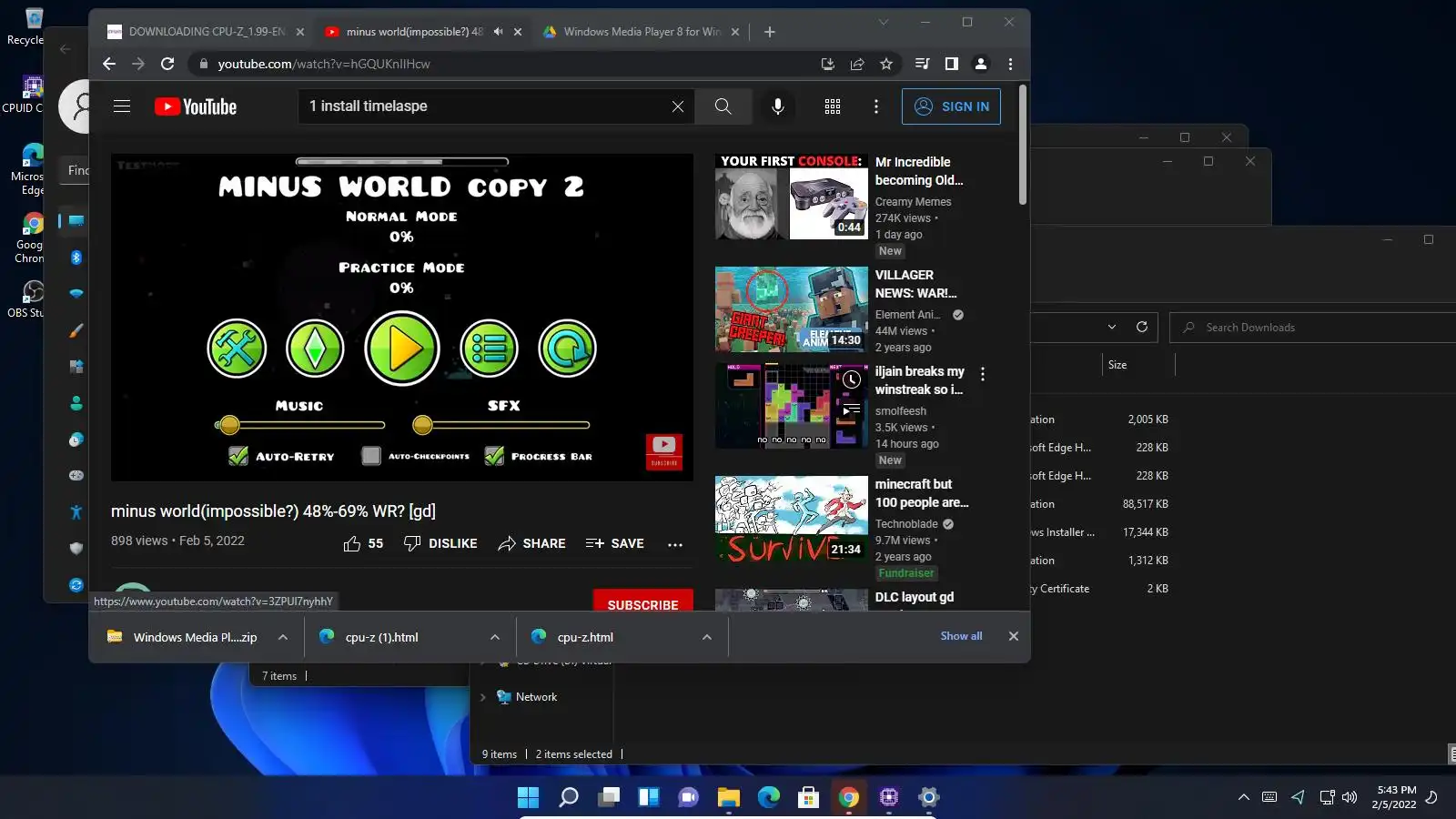Open Mr Incredible becoming Old thumbnail
Screen dimensions: 1456x819
pyautogui.click(x=792, y=197)
